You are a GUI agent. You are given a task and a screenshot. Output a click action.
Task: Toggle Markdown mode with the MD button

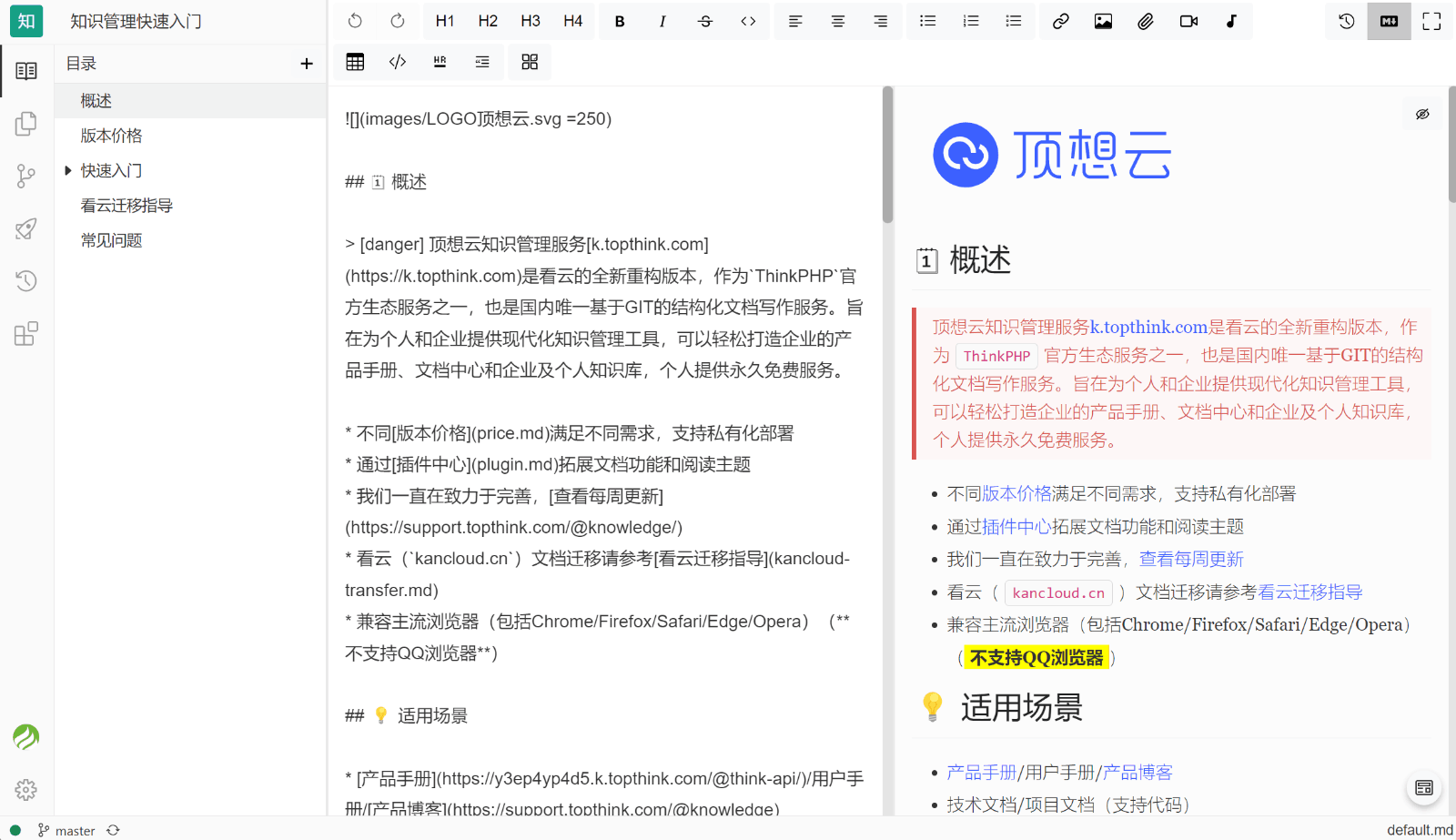(x=1388, y=20)
